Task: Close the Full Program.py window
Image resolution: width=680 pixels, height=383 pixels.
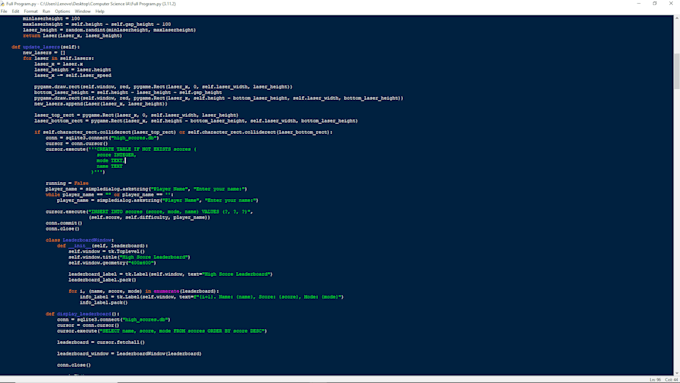Action: click(671, 3)
